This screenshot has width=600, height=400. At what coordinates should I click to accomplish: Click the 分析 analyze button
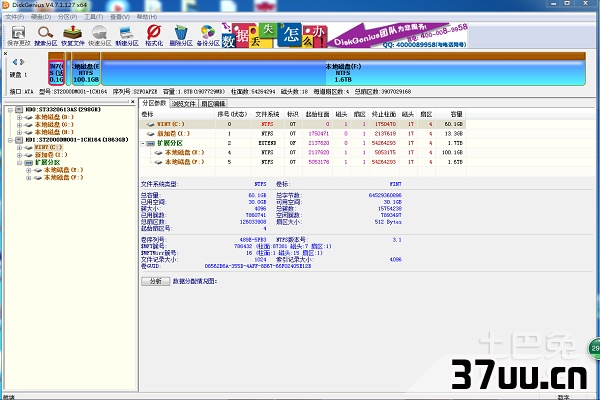tap(155, 281)
